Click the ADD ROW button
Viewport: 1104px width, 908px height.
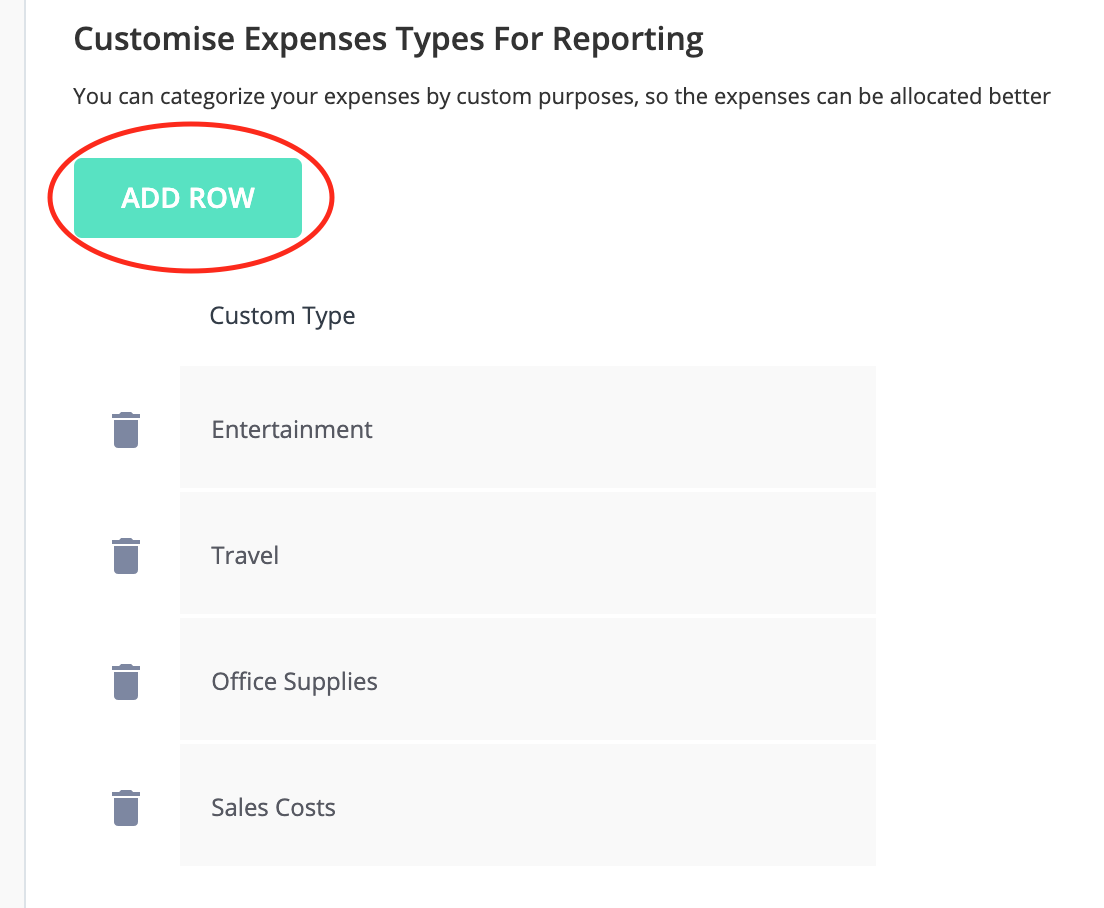(188, 198)
